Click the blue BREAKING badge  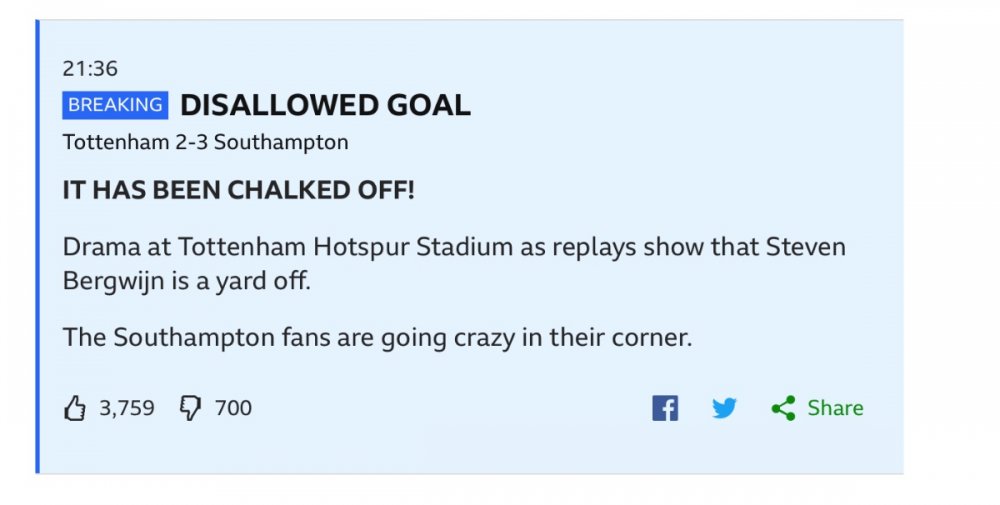115,105
